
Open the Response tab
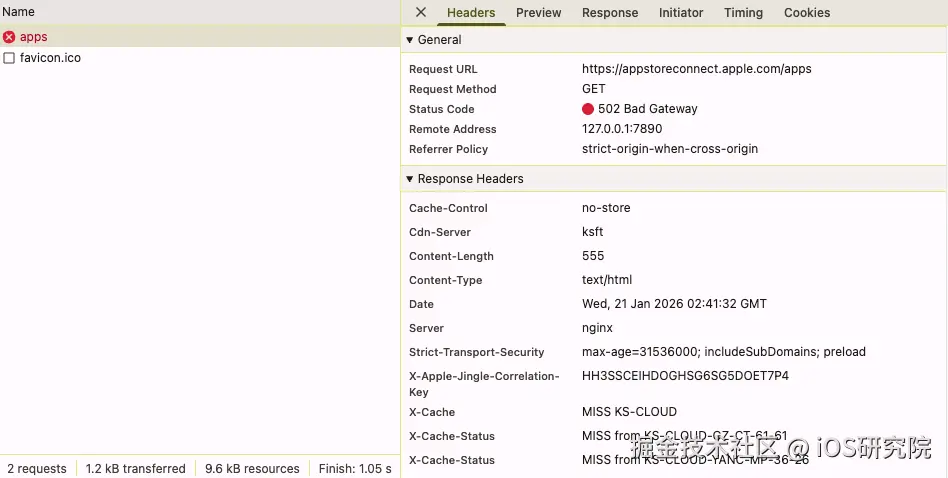pyautogui.click(x=610, y=13)
